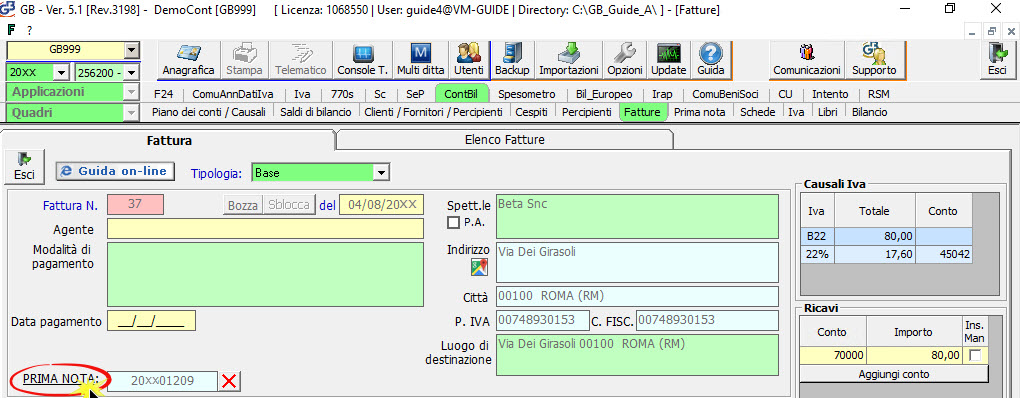
Task: Click the P. IVA field
Action: 543,320
